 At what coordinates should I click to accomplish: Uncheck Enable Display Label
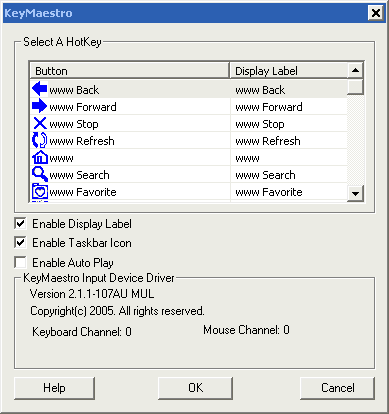point(20,223)
